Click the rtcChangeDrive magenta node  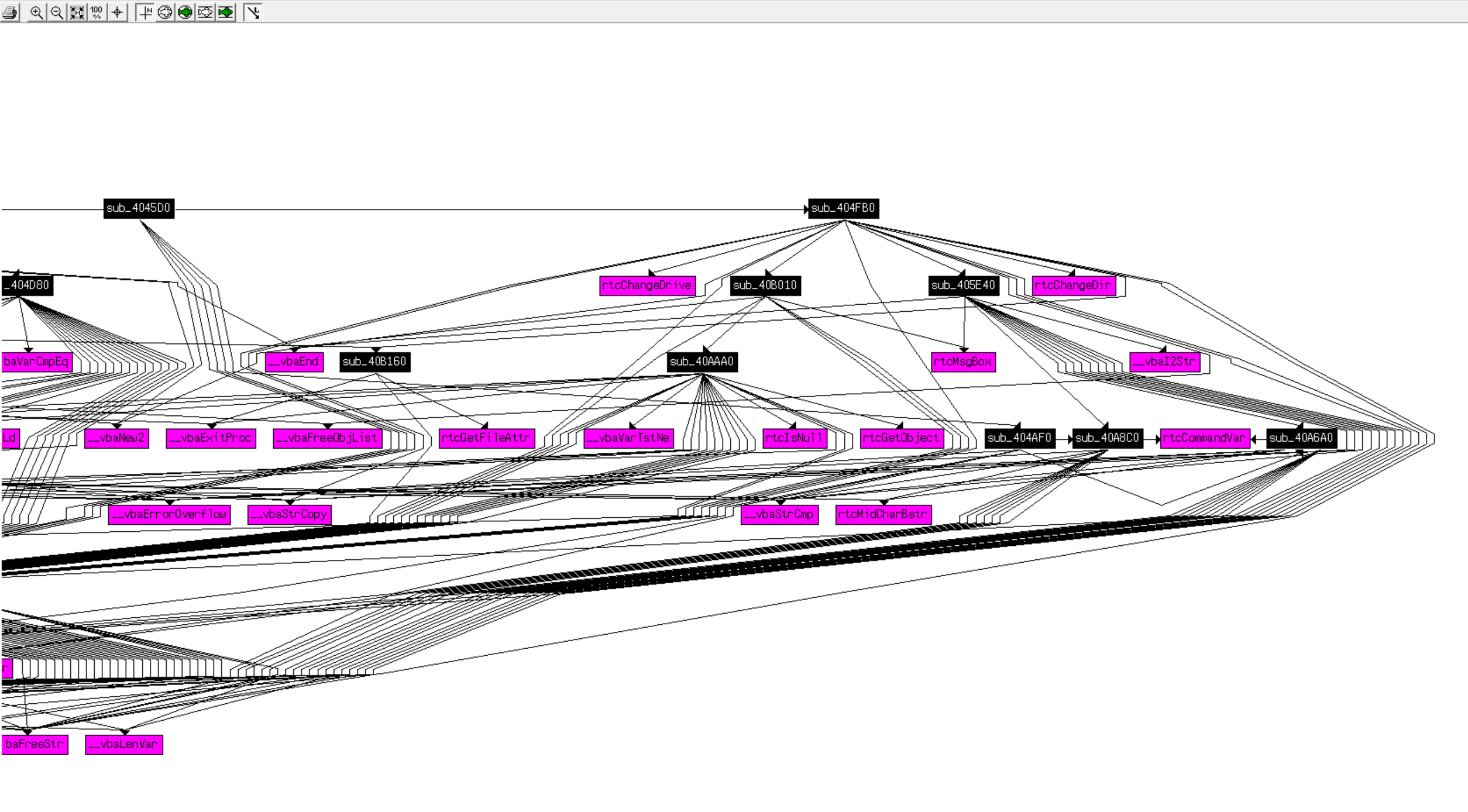pos(647,286)
